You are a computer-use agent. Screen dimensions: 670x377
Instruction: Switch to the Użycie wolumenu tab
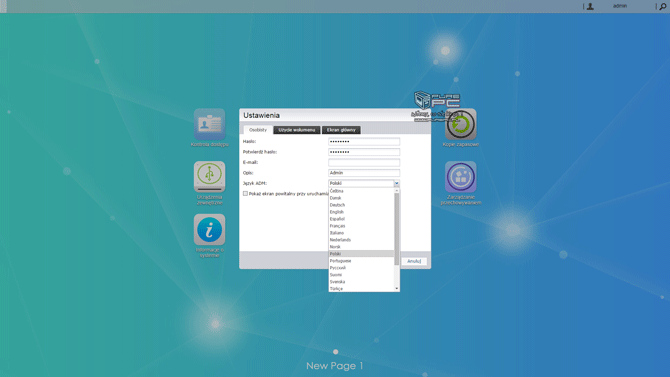(x=297, y=130)
